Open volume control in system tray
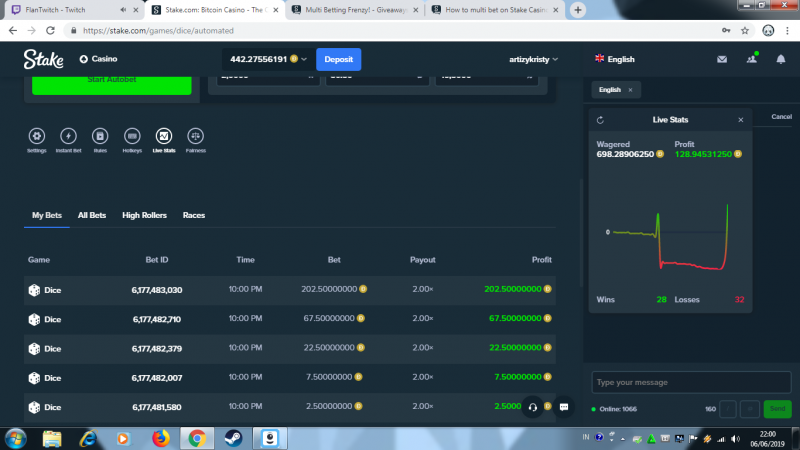The width and height of the screenshot is (800, 450). (735, 439)
